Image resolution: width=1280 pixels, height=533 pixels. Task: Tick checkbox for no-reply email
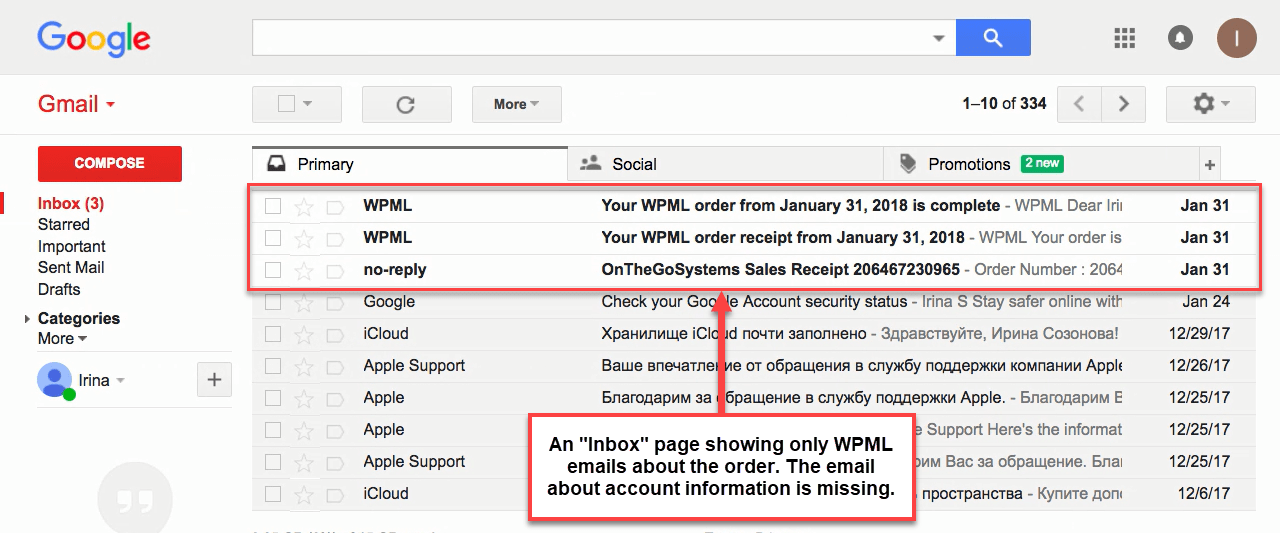pos(273,270)
